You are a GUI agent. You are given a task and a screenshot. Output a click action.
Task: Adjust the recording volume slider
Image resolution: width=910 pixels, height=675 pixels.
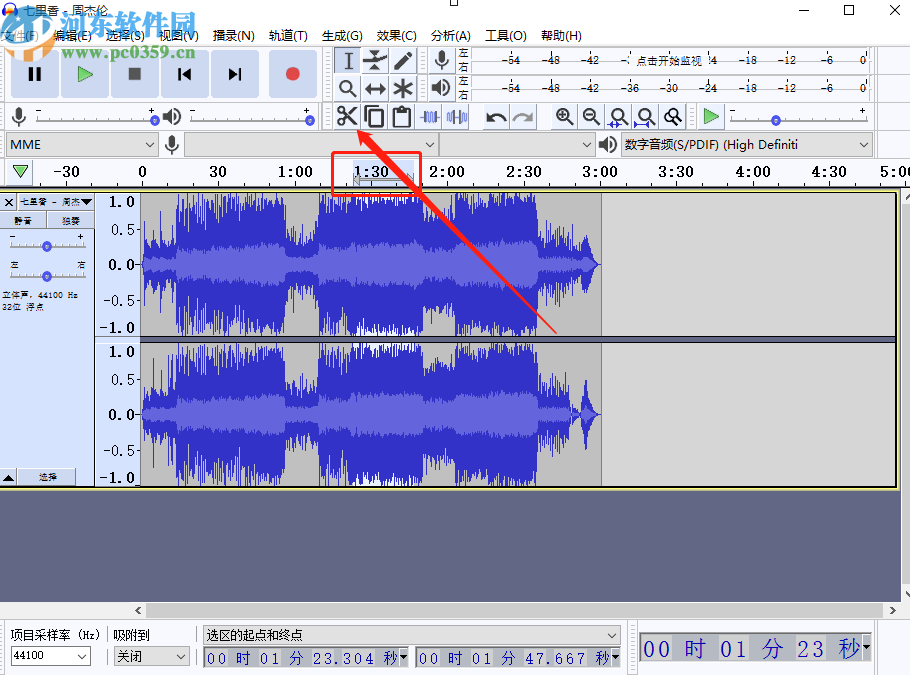tap(154, 120)
